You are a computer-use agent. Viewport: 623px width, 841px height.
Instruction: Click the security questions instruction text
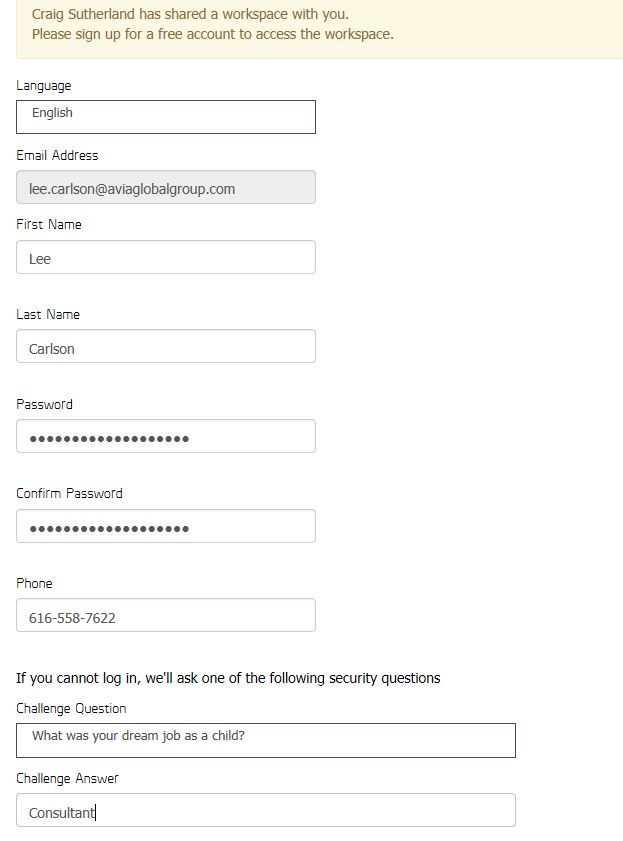(228, 678)
